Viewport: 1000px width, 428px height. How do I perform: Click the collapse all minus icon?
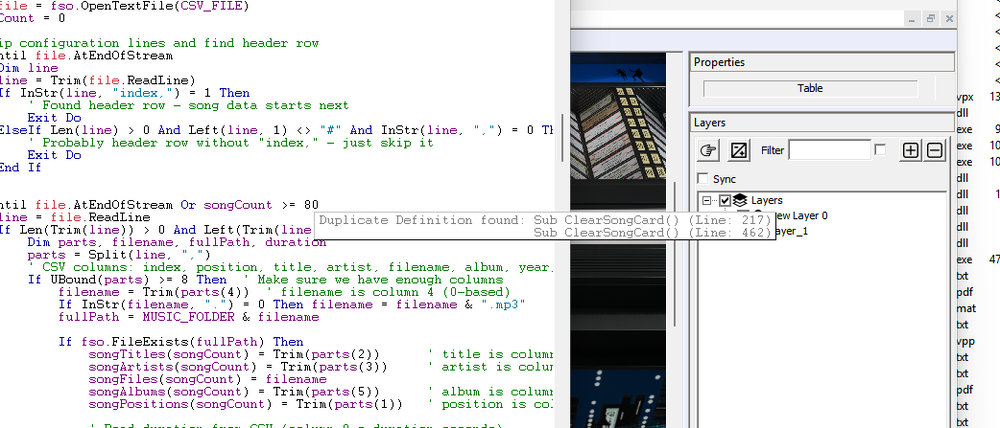pos(934,151)
